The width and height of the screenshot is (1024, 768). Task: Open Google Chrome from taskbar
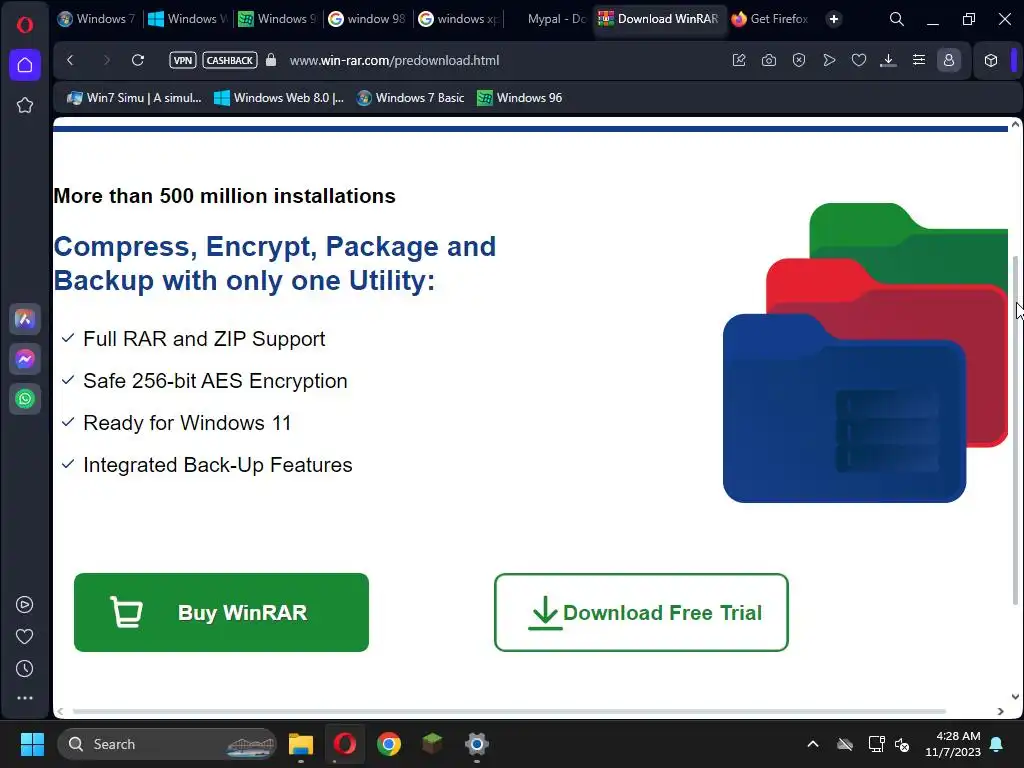pos(389,744)
